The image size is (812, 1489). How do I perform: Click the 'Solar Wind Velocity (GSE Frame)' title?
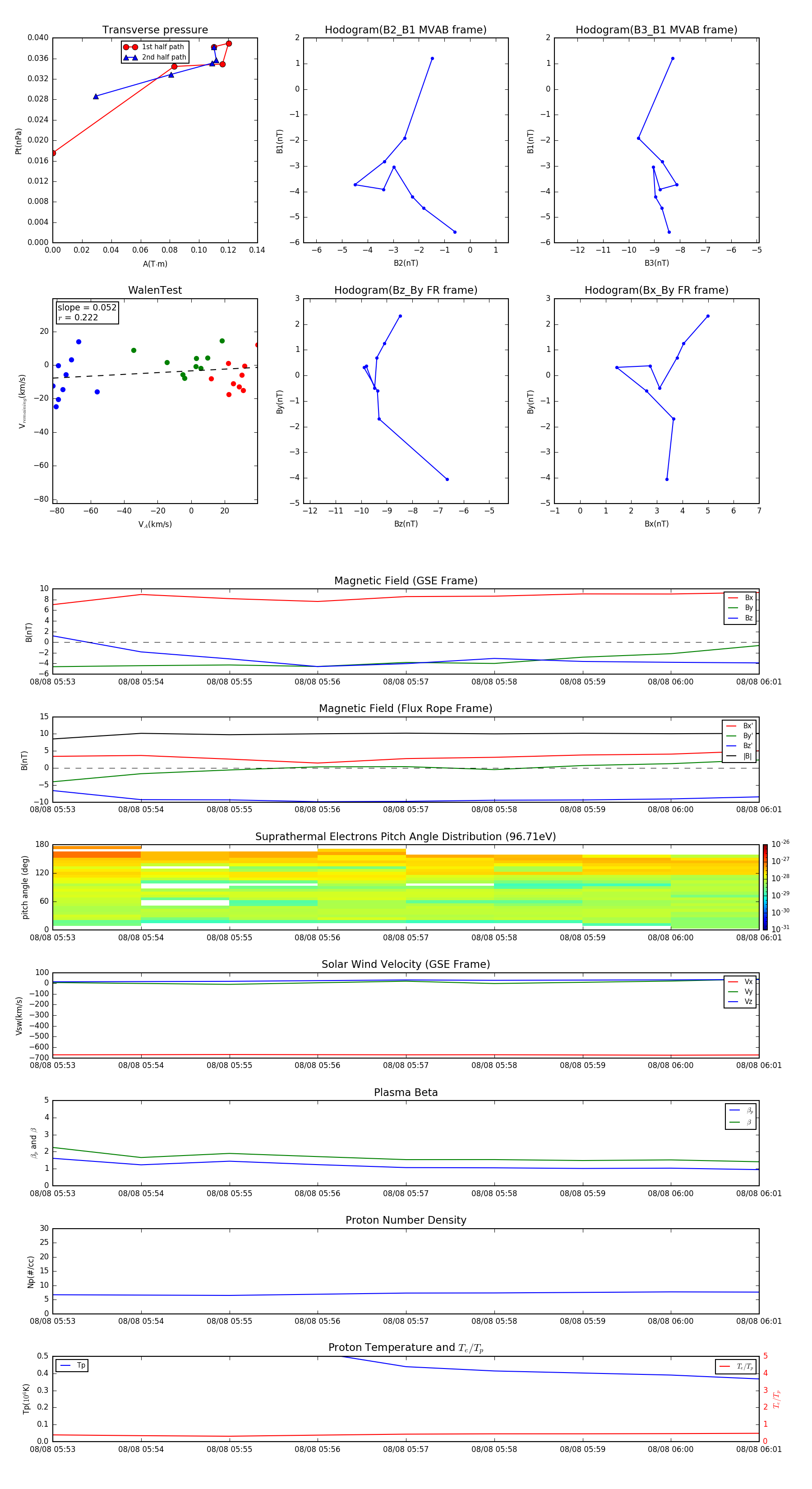[x=406, y=965]
